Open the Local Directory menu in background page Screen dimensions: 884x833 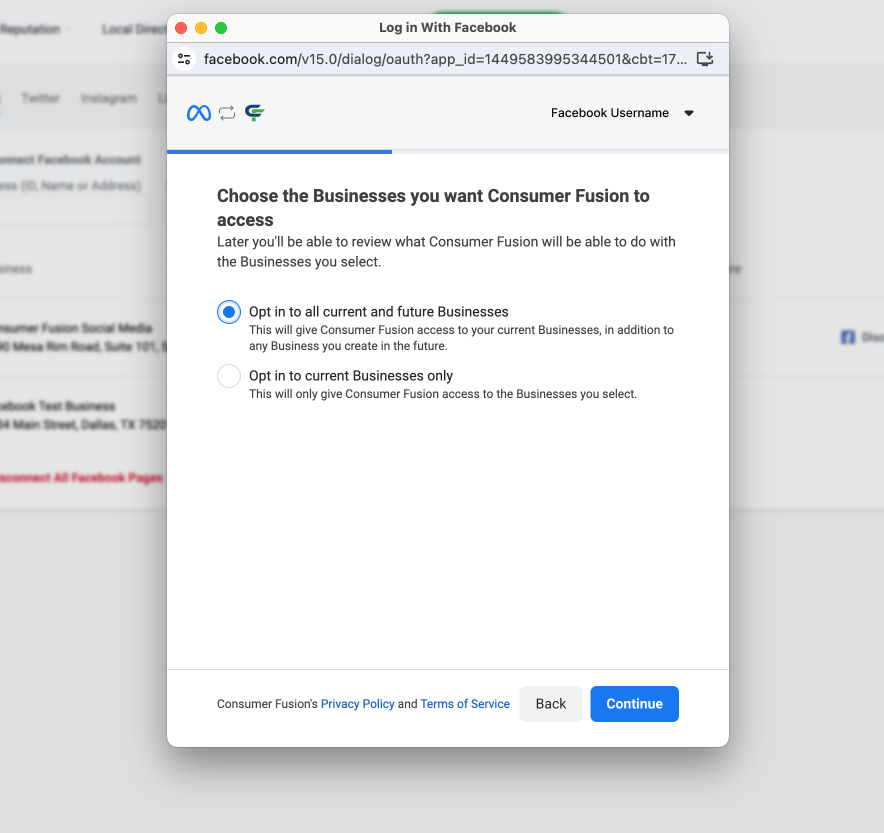pos(134,29)
